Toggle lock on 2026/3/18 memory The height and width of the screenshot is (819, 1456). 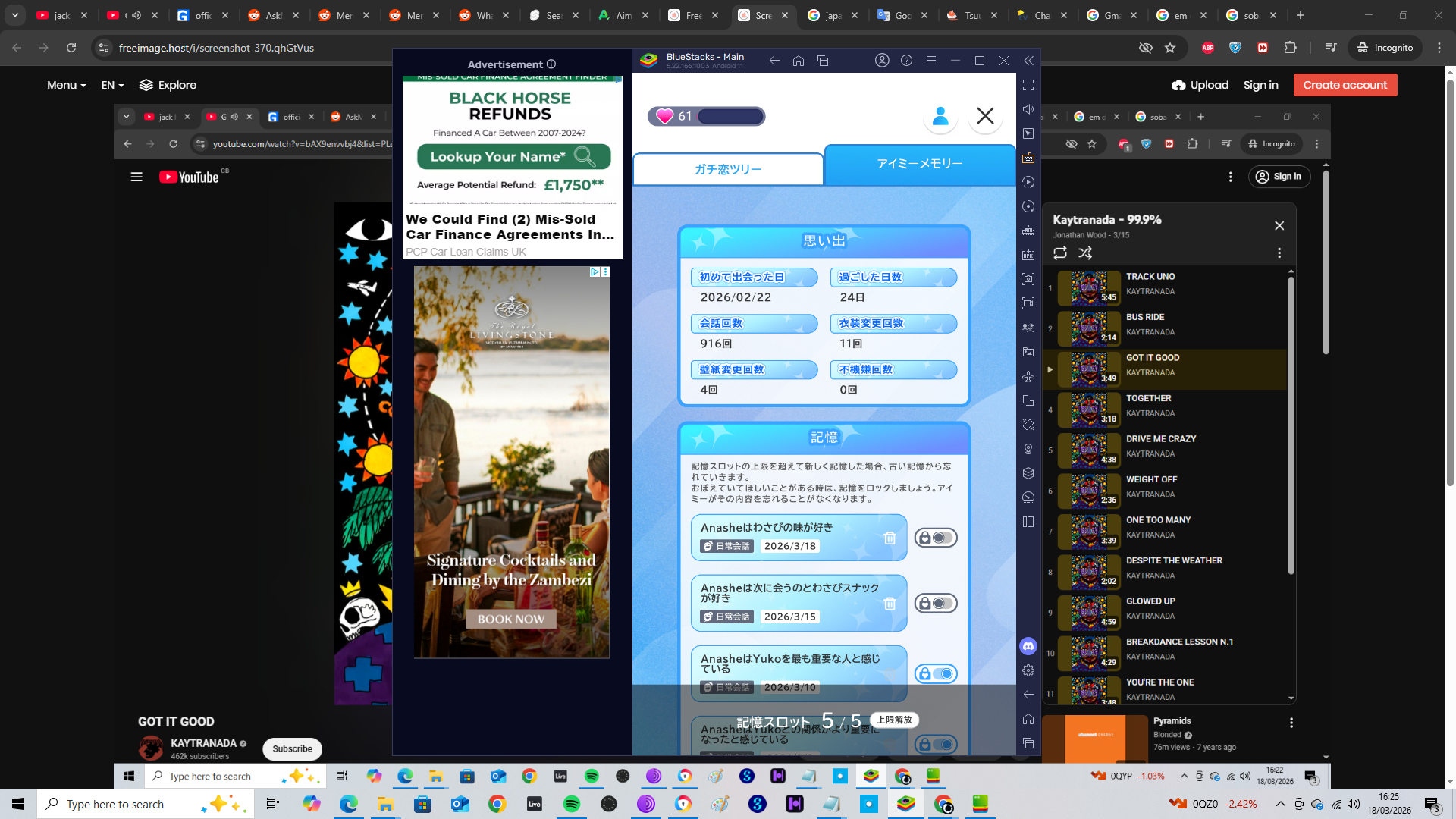pyautogui.click(x=936, y=538)
